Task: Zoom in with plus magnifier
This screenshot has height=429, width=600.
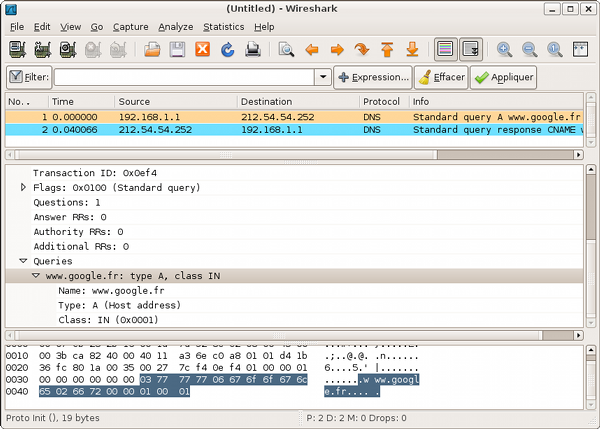Action: pos(504,50)
